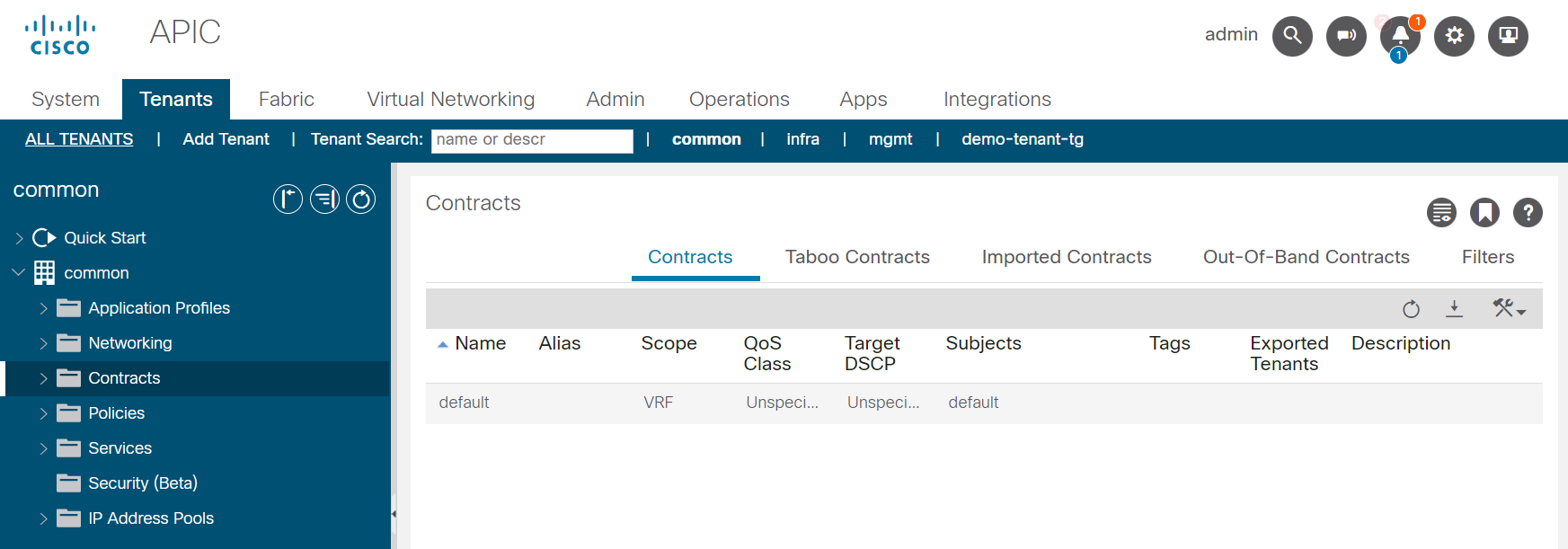The width and height of the screenshot is (1568, 549).
Task: Switch to the Taboo Contracts tab
Action: pos(857,257)
